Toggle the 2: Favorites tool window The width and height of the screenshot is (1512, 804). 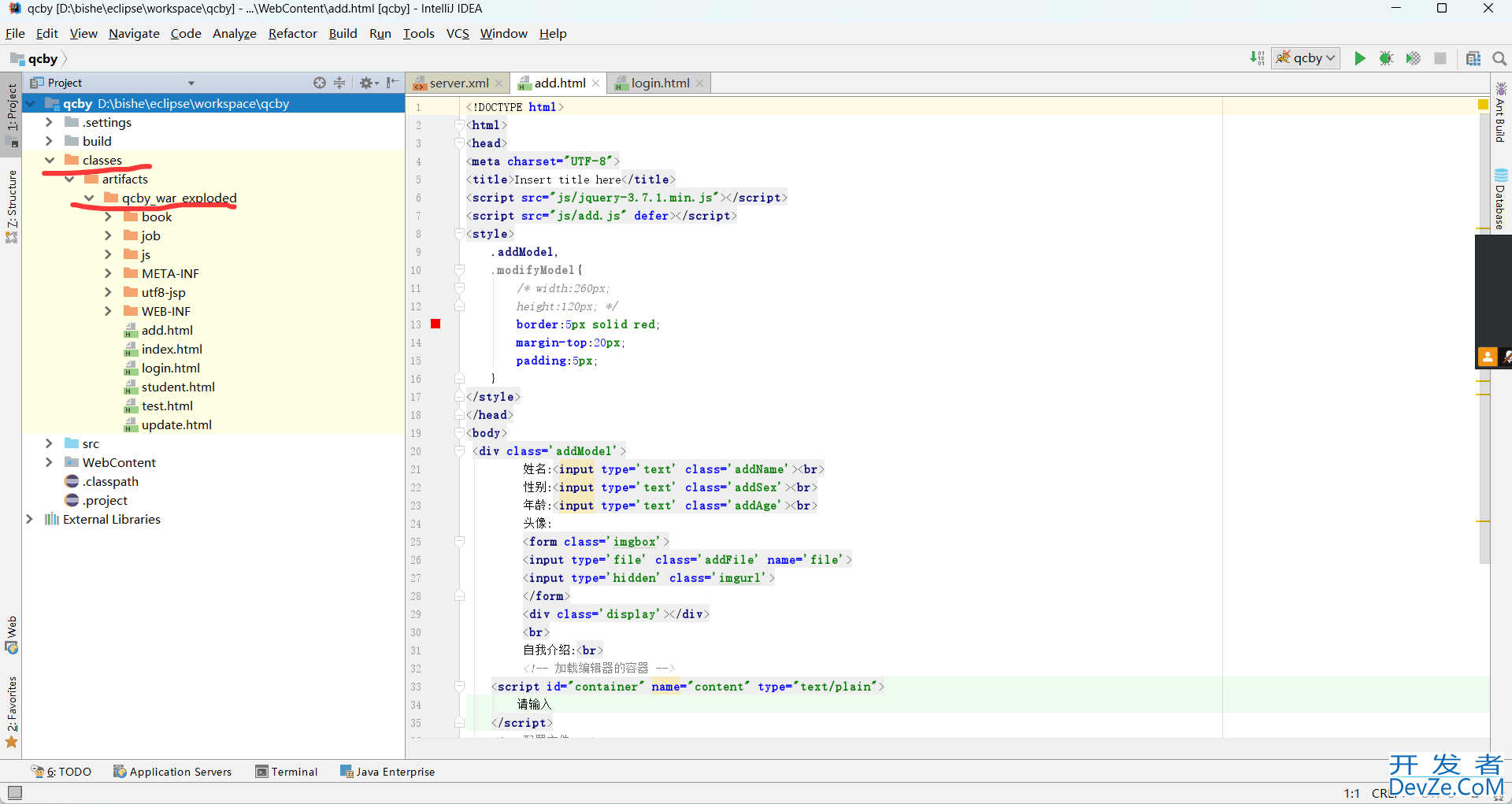click(x=11, y=710)
